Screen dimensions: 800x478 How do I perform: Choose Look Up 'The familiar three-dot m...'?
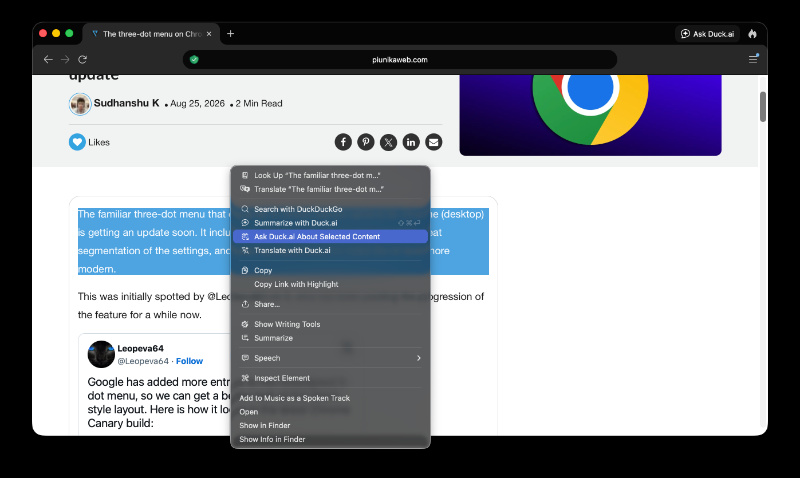tap(330, 175)
